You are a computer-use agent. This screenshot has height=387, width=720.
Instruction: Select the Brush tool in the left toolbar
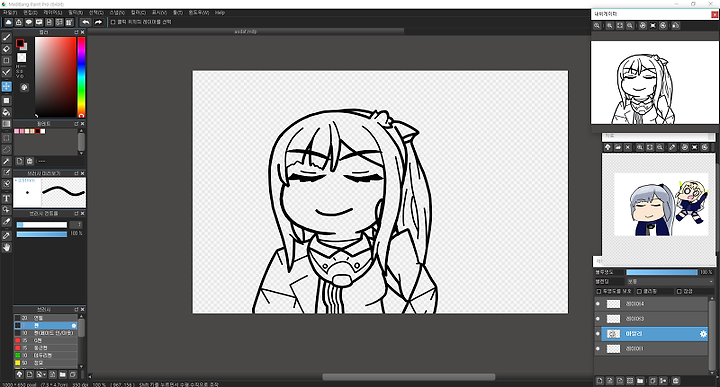pos(6,37)
